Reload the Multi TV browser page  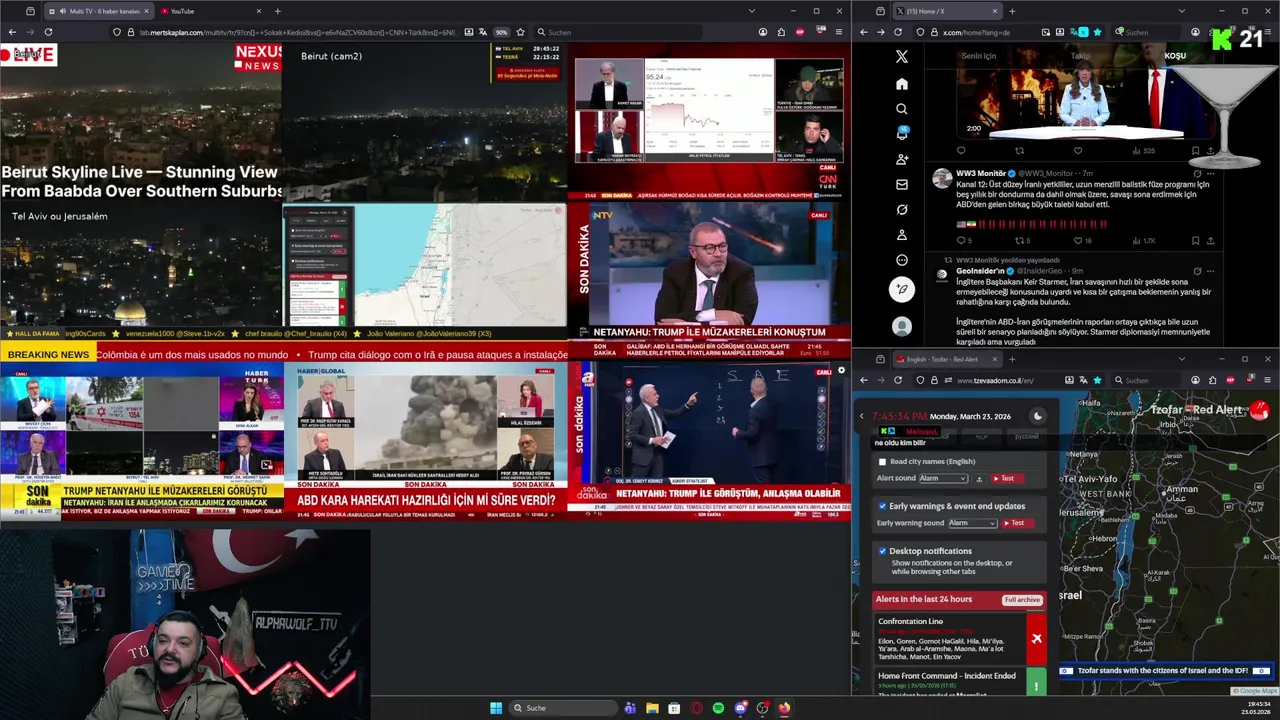(48, 32)
